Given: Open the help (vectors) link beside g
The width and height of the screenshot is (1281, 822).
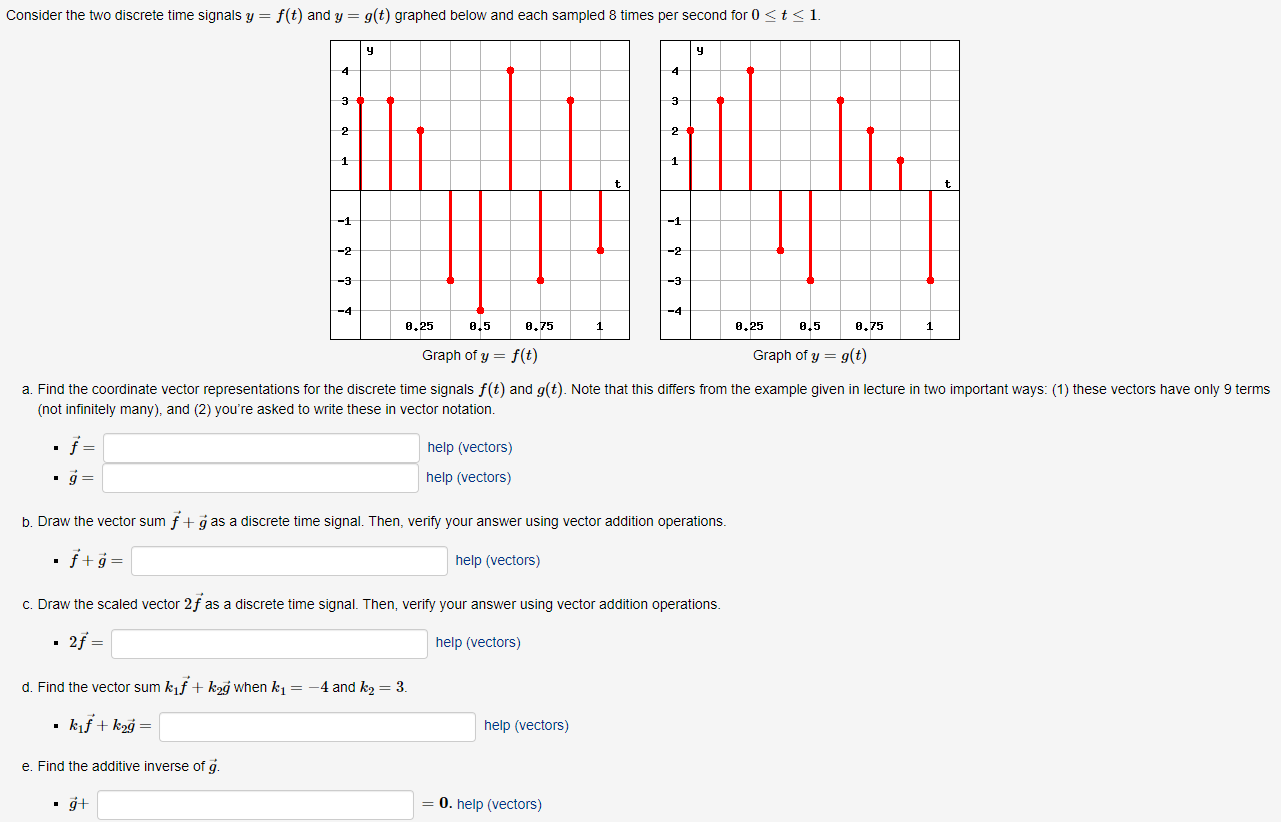Looking at the screenshot, I should [x=468, y=477].
